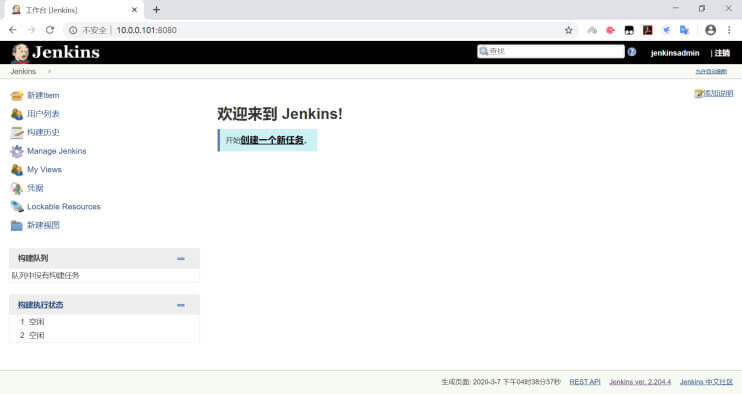The width and height of the screenshot is (742, 394).
Task: Click the browser address bar URL
Action: [x=147, y=30]
